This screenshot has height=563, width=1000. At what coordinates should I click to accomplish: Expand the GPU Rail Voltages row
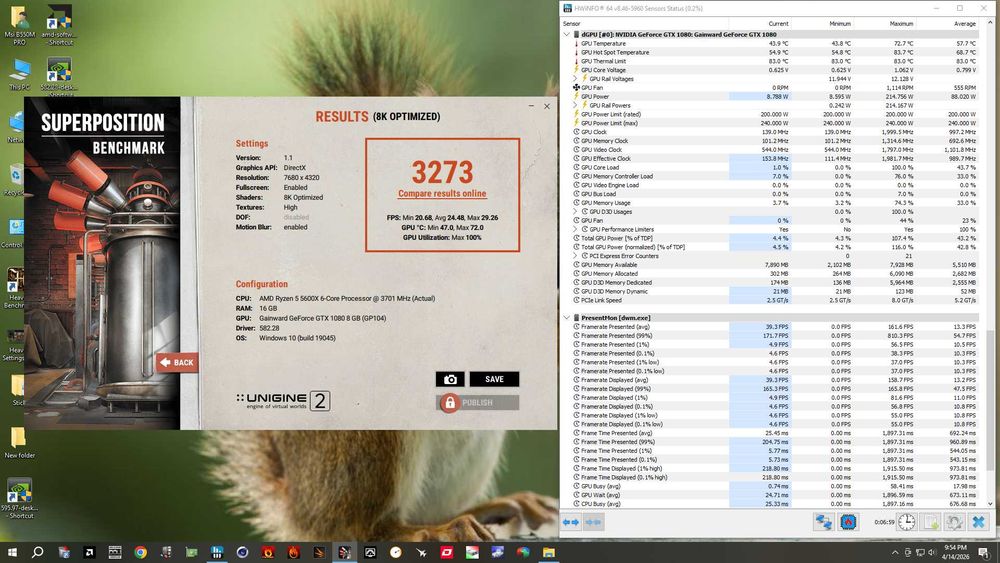click(576, 78)
